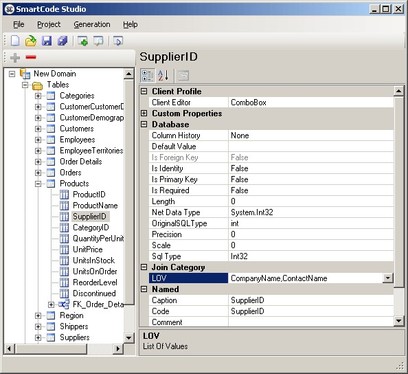Open the File menu
This screenshot has height=374, width=408.
(x=19, y=24)
